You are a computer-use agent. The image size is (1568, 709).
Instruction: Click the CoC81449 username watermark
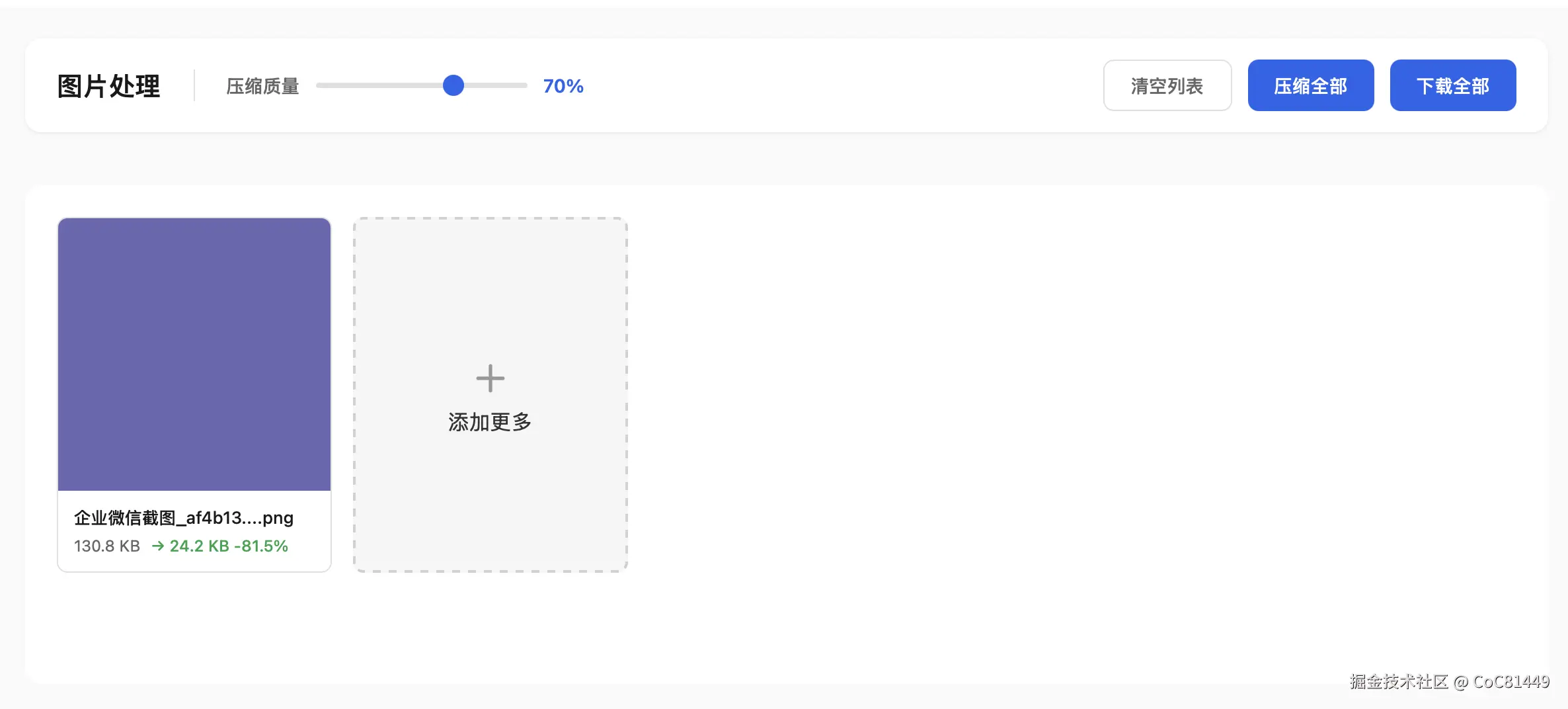click(x=1511, y=682)
